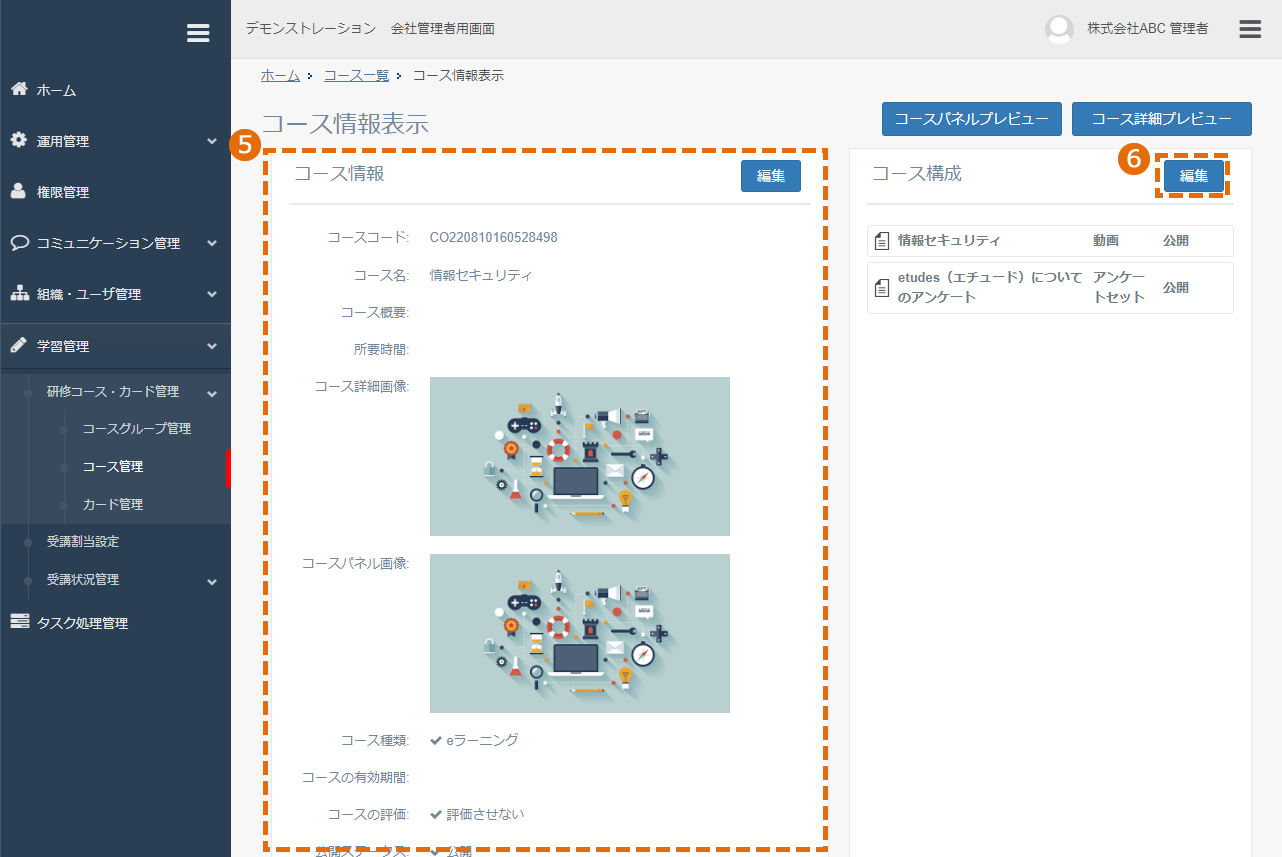Image resolution: width=1282 pixels, height=857 pixels.
Task: Follow the ホーム breadcrumb link
Action: point(280,75)
